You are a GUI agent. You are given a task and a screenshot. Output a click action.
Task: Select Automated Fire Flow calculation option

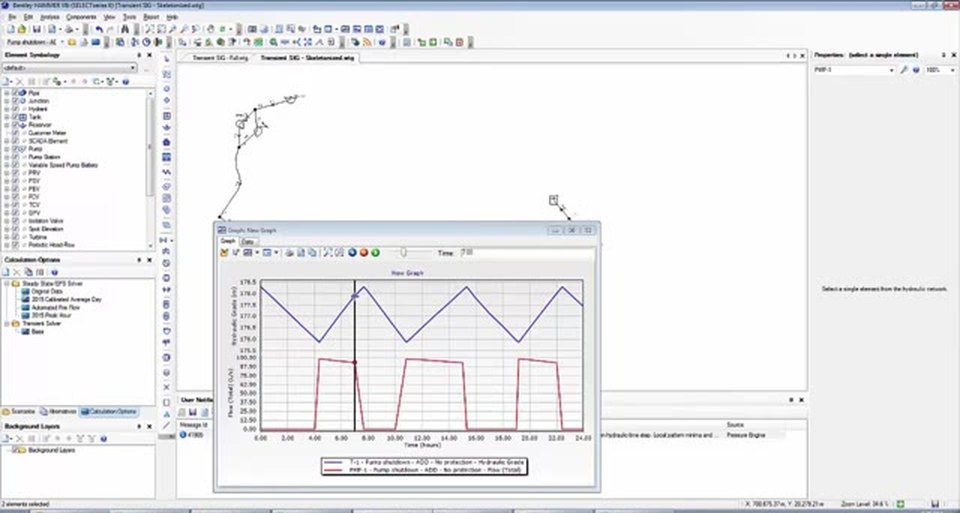56,308
